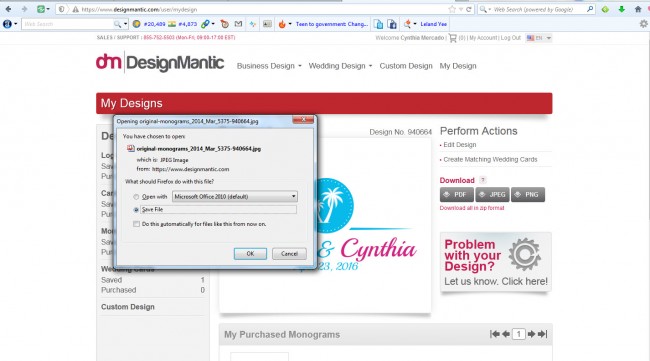The image size is (650, 361).
Task: Click the Log Out link
Action: coord(511,38)
